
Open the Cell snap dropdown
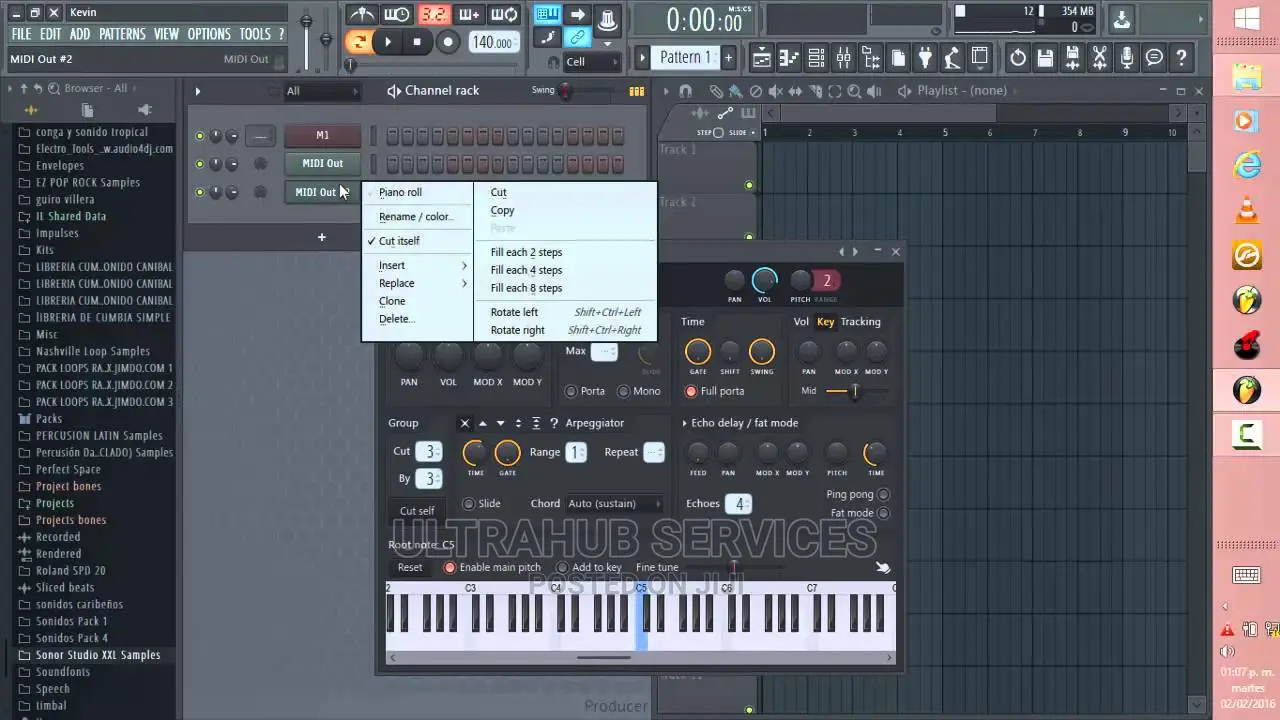593,62
